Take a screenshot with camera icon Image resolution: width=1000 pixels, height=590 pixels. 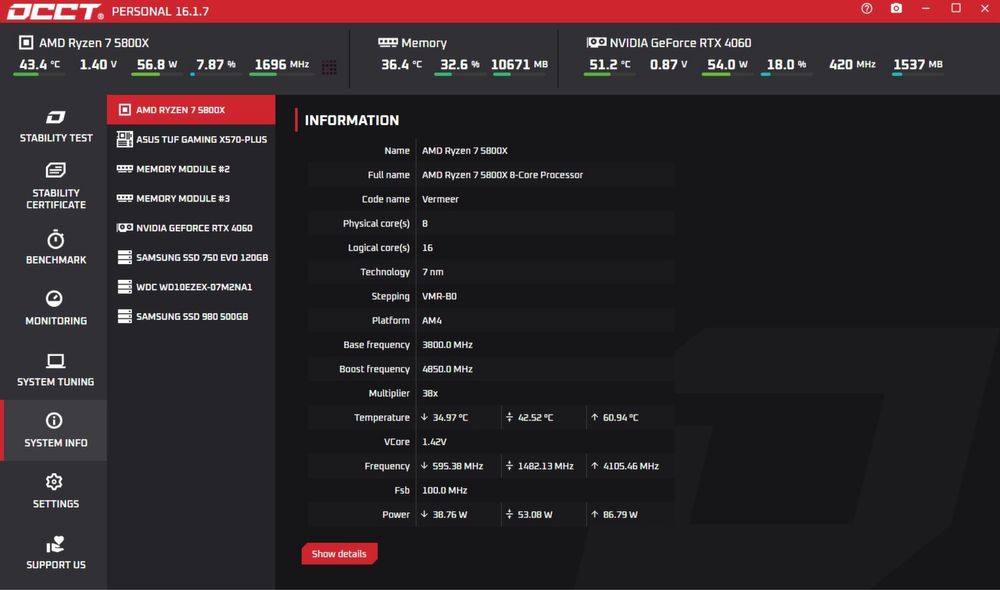pos(896,8)
